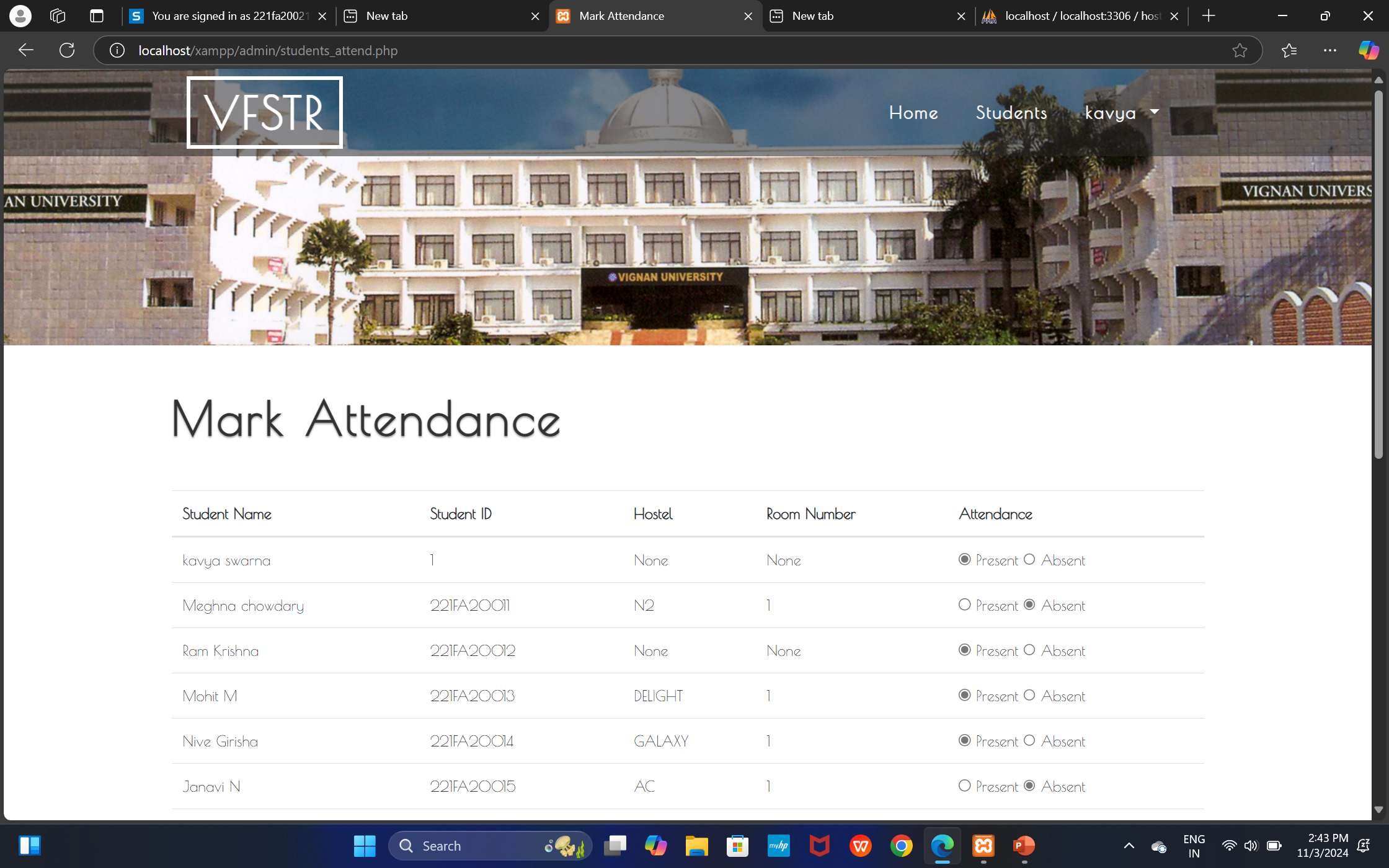Select Present for Ram Krishna
Viewport: 1389px width, 868px height.
[964, 650]
